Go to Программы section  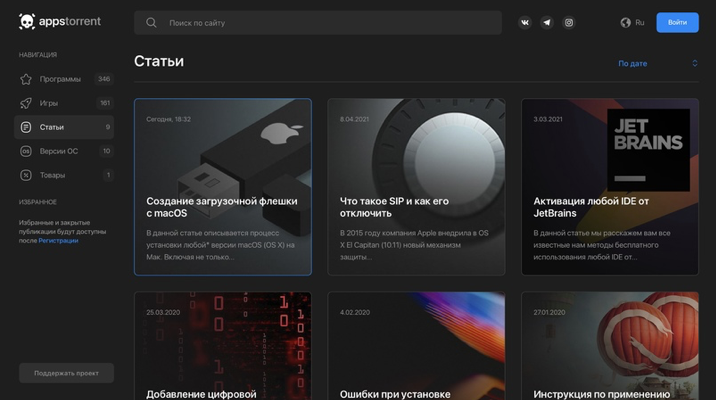[x=64, y=79]
